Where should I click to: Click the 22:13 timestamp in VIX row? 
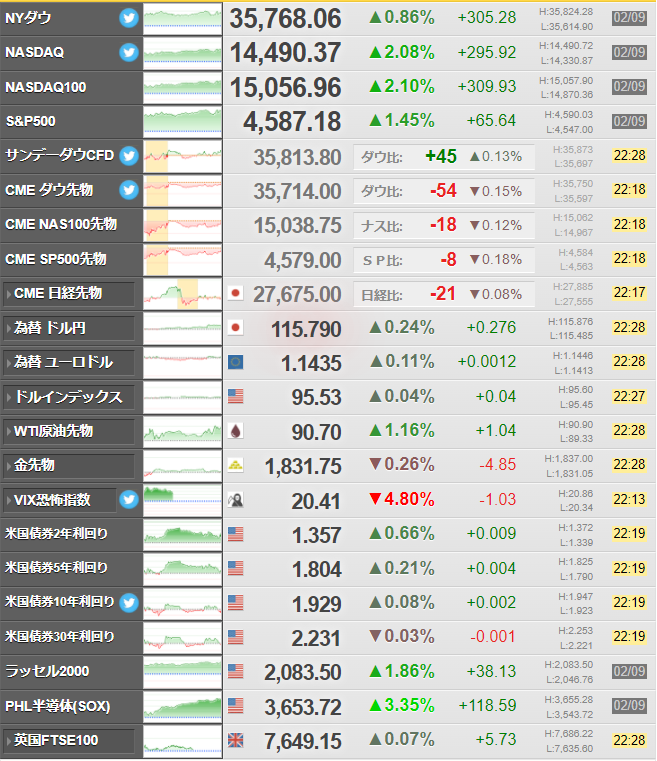[629, 499]
